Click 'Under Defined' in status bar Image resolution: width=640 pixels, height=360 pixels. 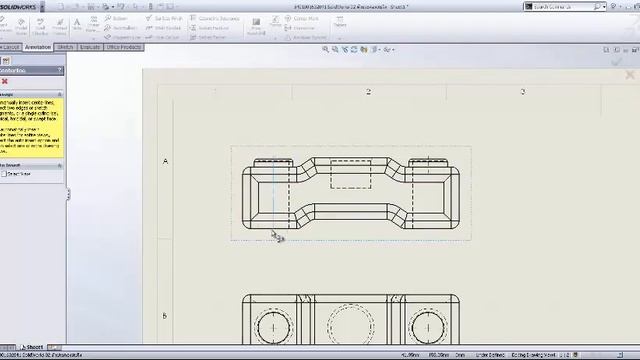tap(490, 355)
